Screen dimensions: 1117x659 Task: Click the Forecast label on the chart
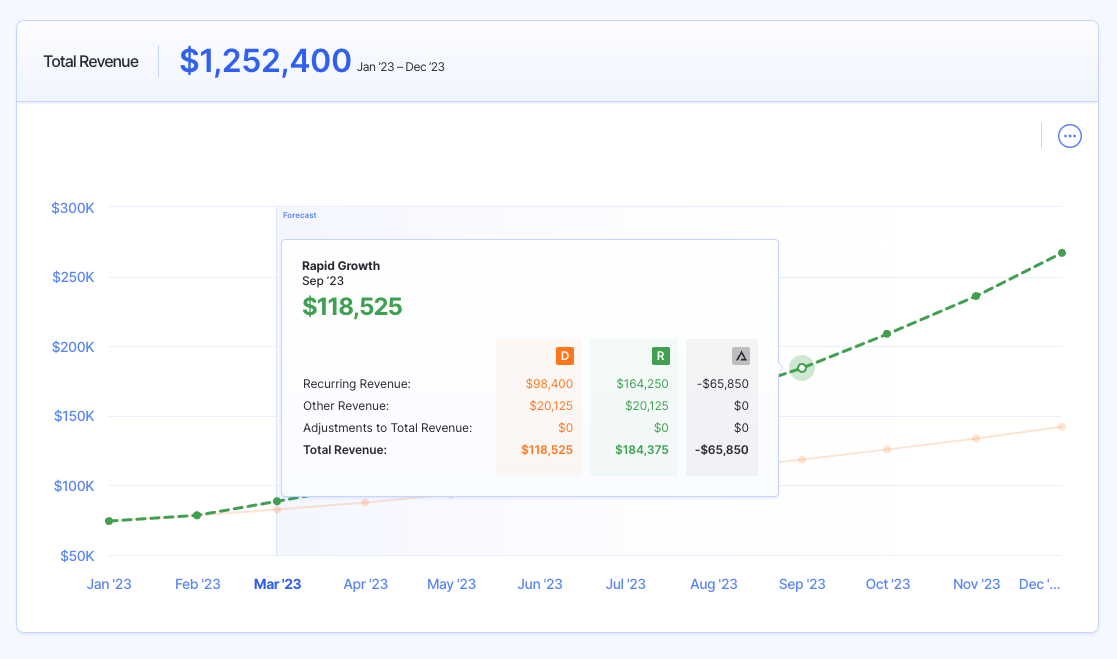(299, 215)
